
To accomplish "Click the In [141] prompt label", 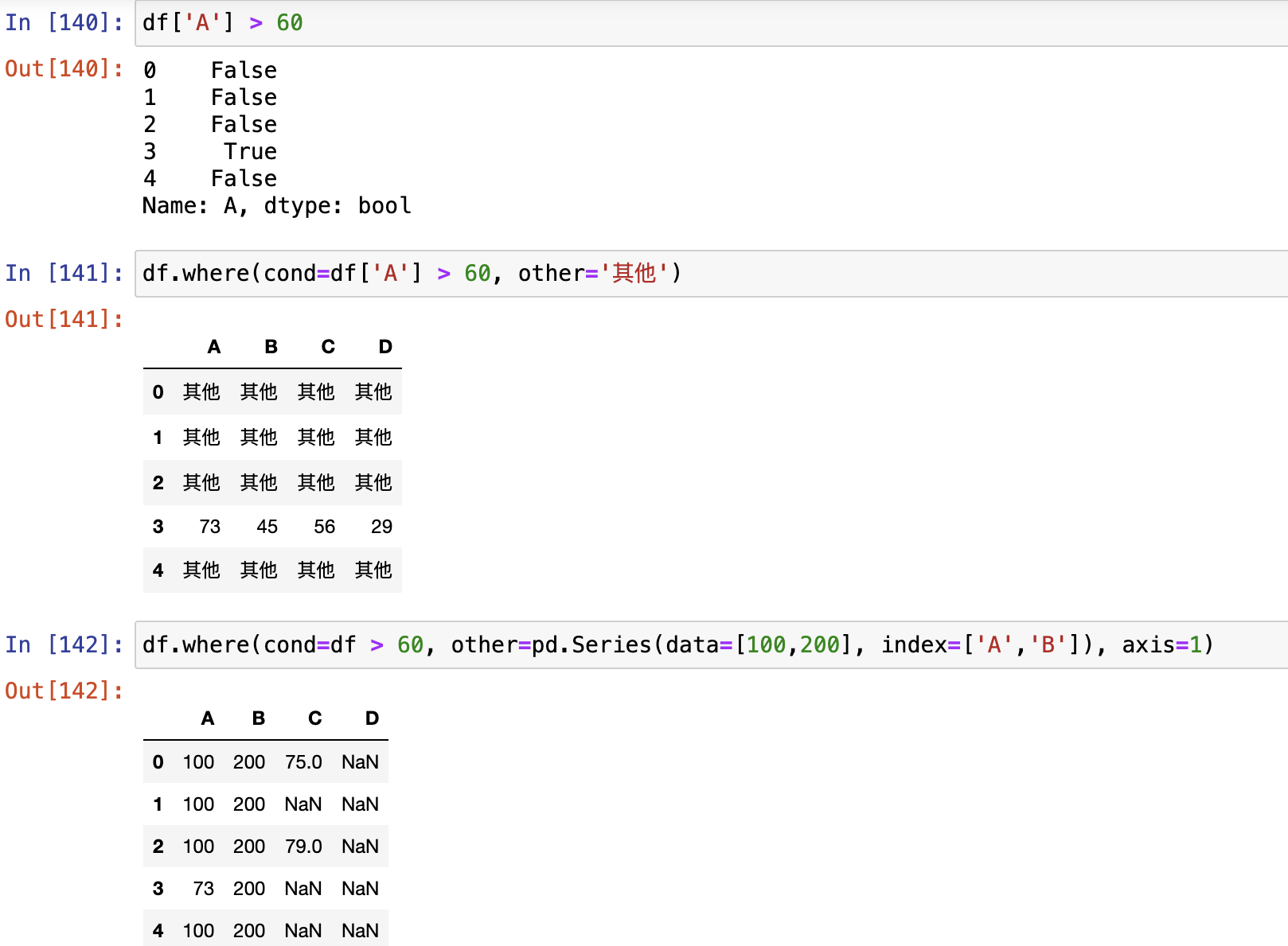I will coord(64,274).
